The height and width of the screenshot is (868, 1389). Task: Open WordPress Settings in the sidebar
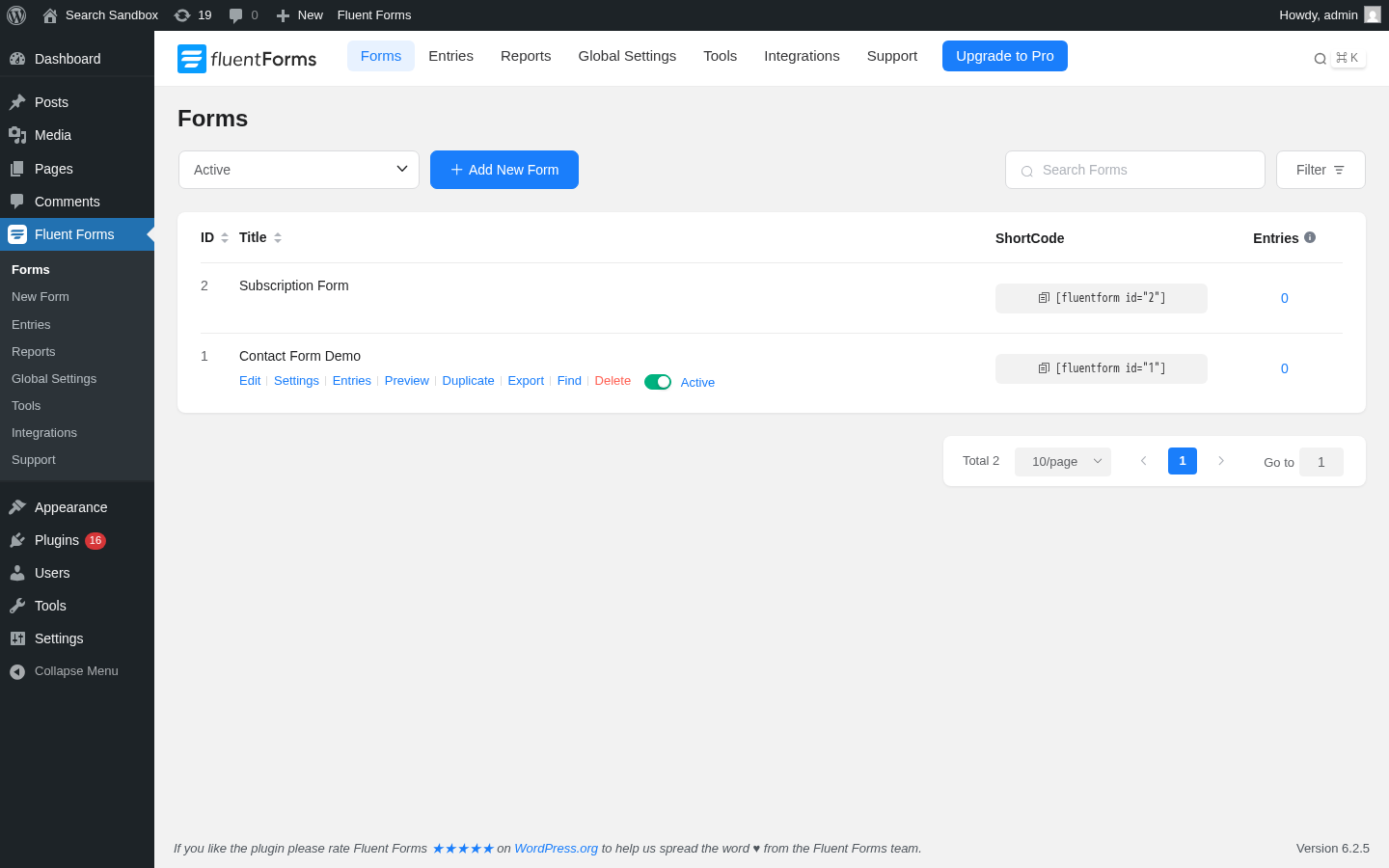77,638
